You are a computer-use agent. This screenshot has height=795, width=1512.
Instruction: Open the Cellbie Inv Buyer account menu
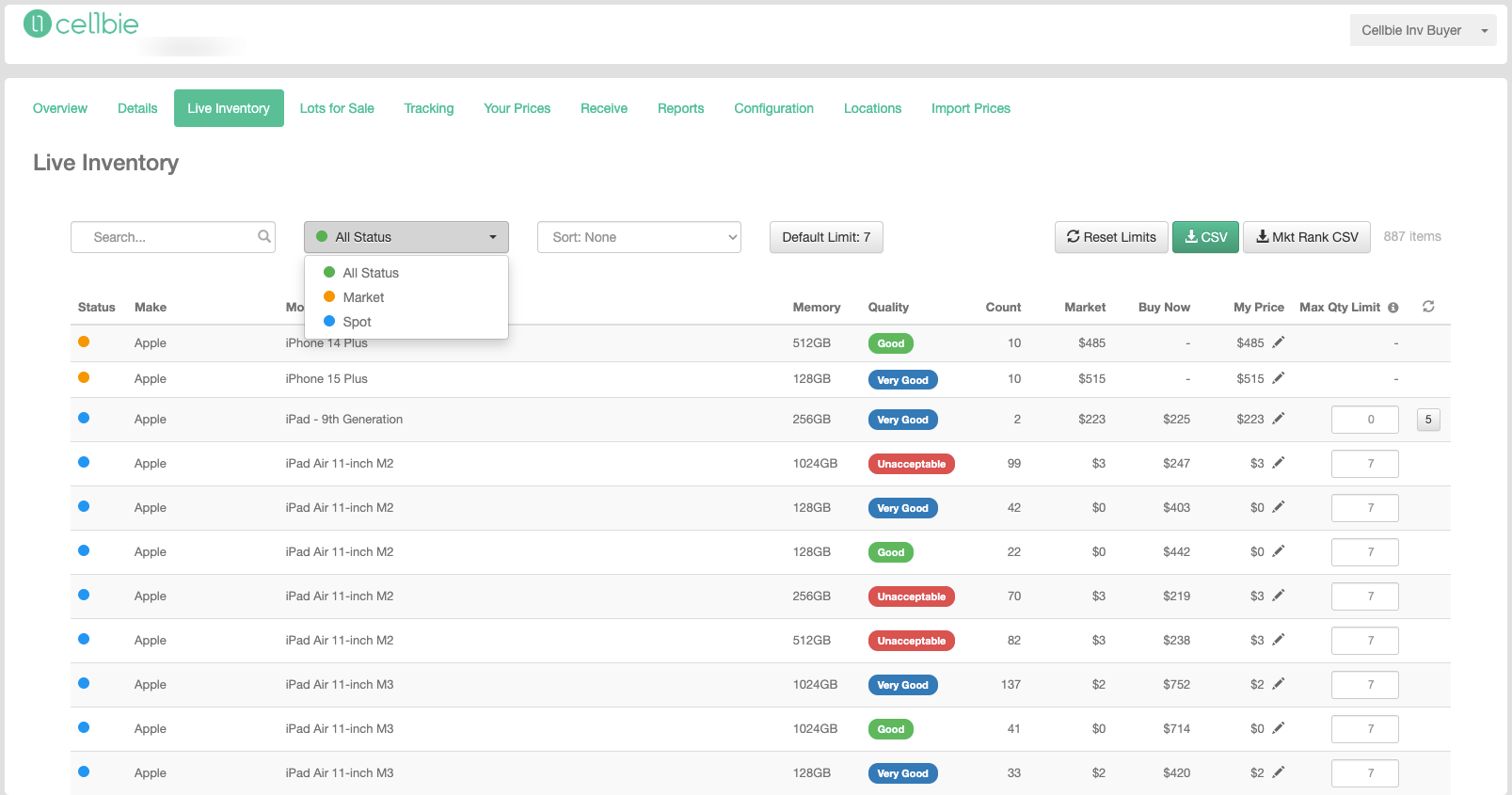pyautogui.click(x=1423, y=30)
